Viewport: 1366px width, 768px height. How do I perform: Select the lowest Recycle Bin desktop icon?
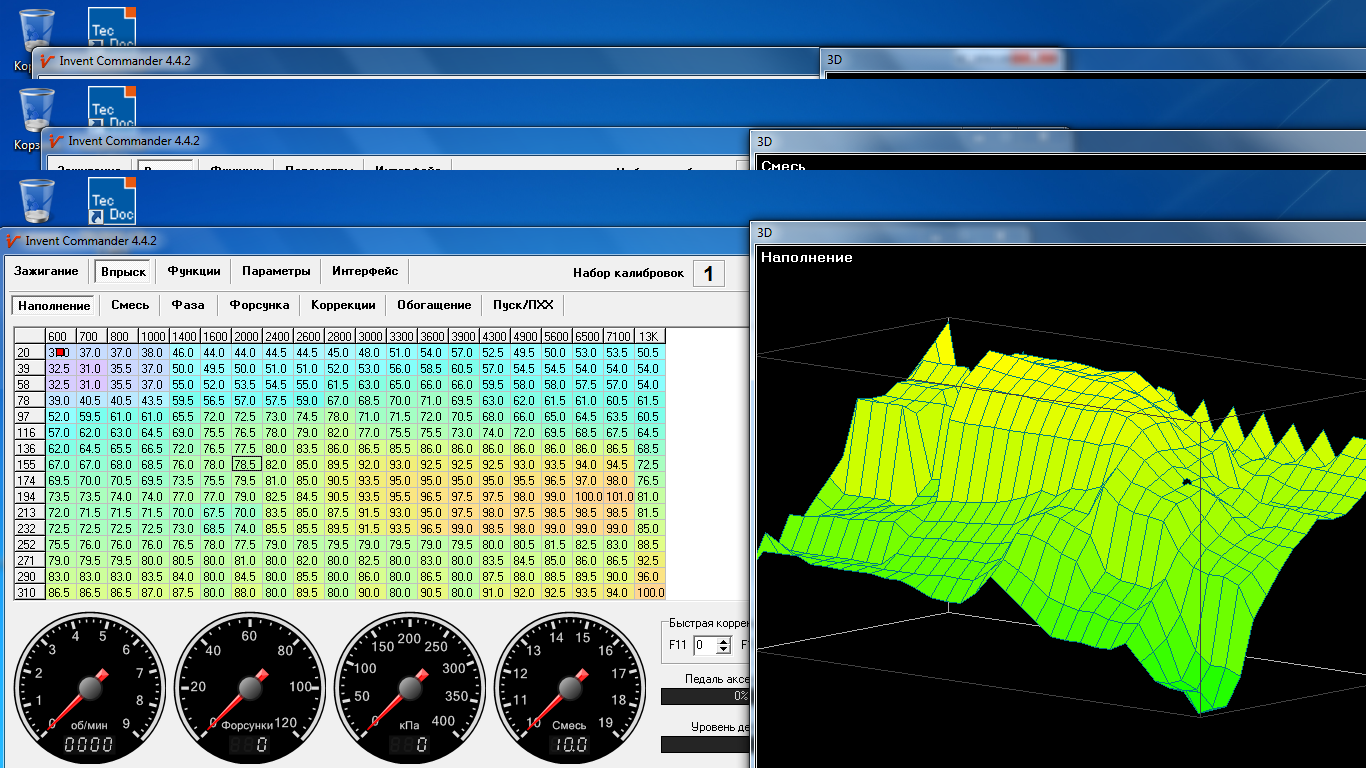(x=37, y=199)
